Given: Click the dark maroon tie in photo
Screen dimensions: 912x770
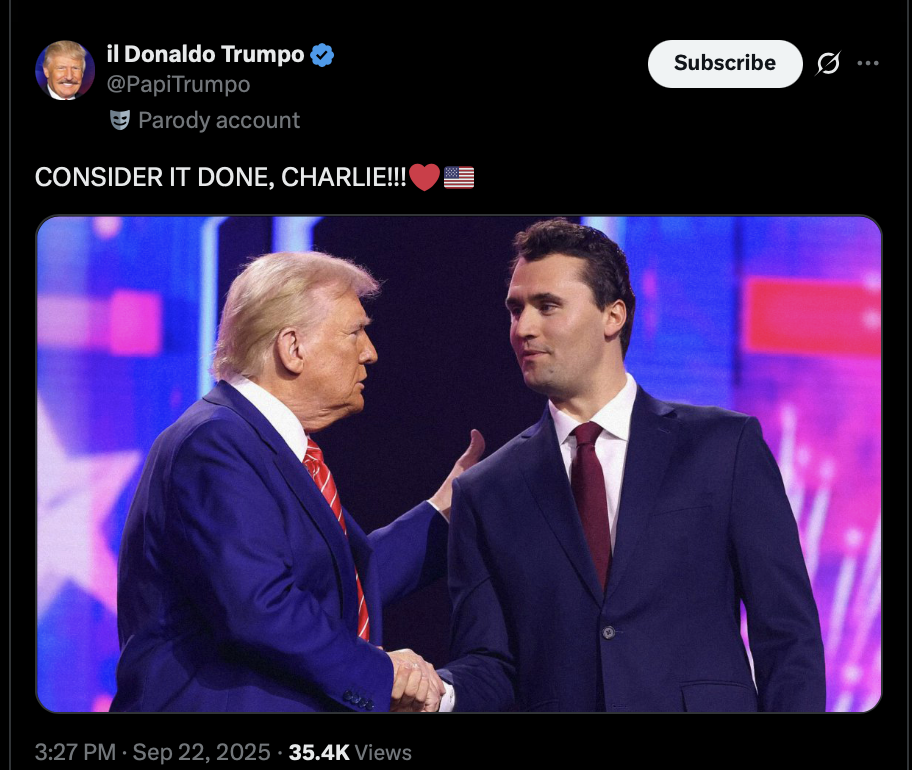Looking at the screenshot, I should 591,500.
